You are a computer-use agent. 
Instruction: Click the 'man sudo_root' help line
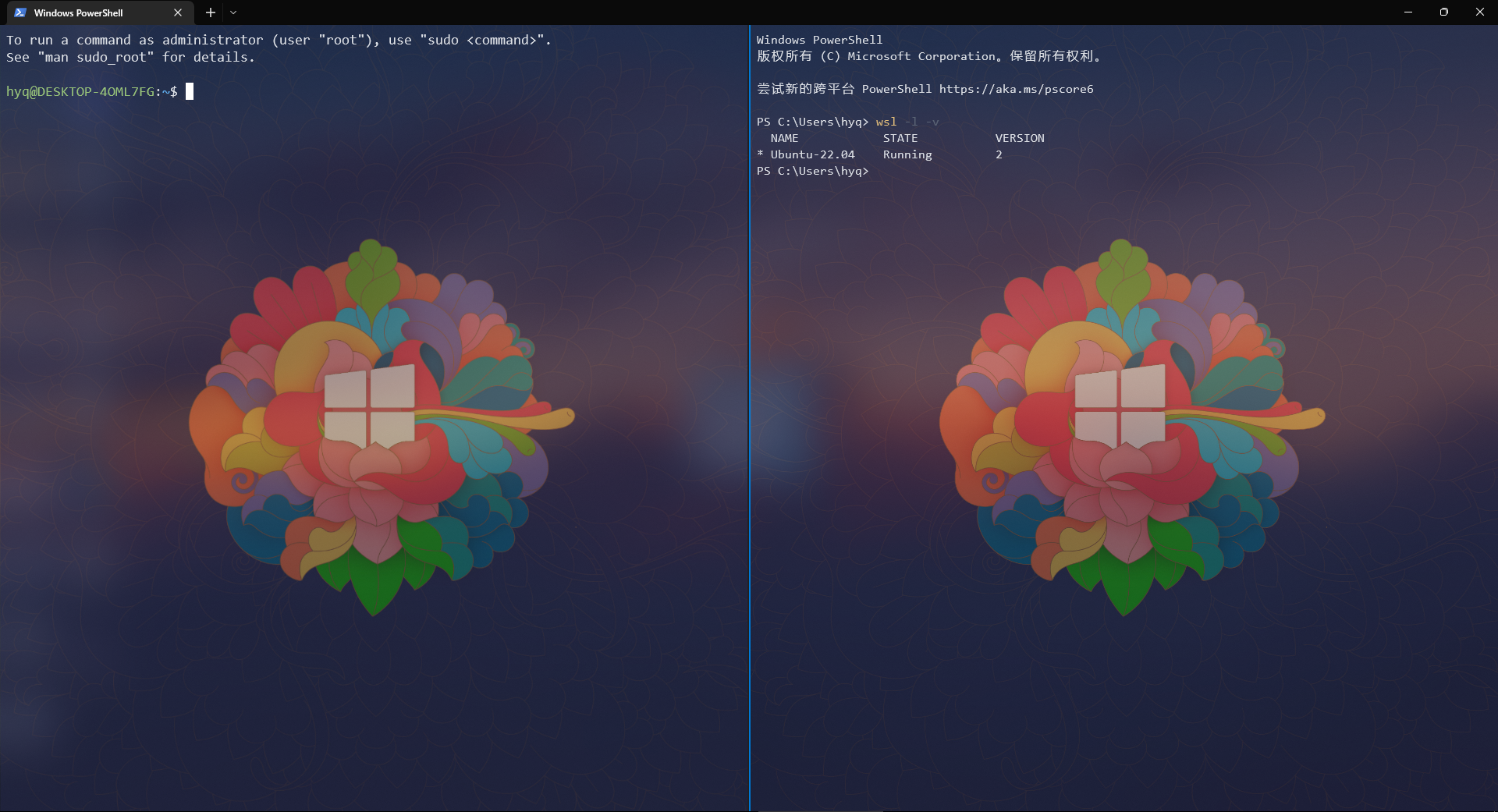130,57
